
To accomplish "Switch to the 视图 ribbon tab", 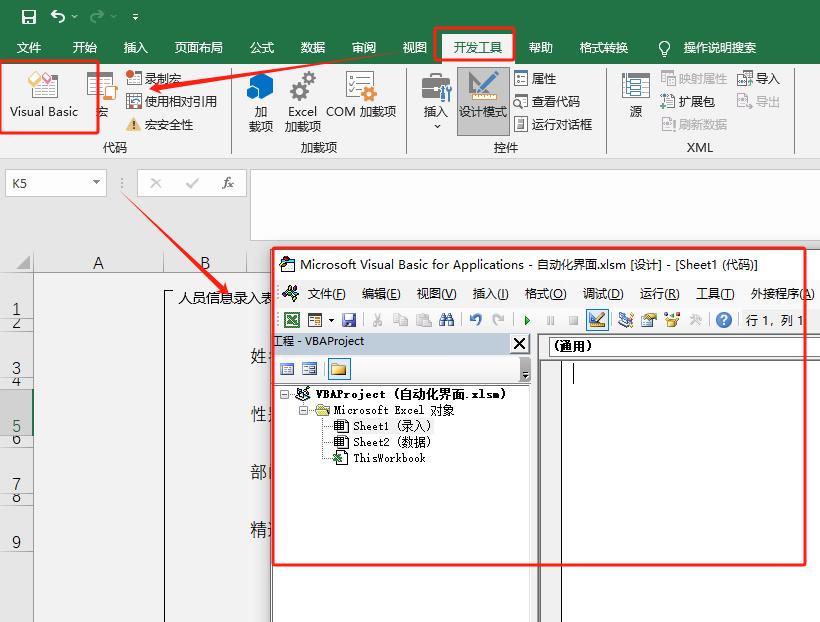I will coord(415,48).
